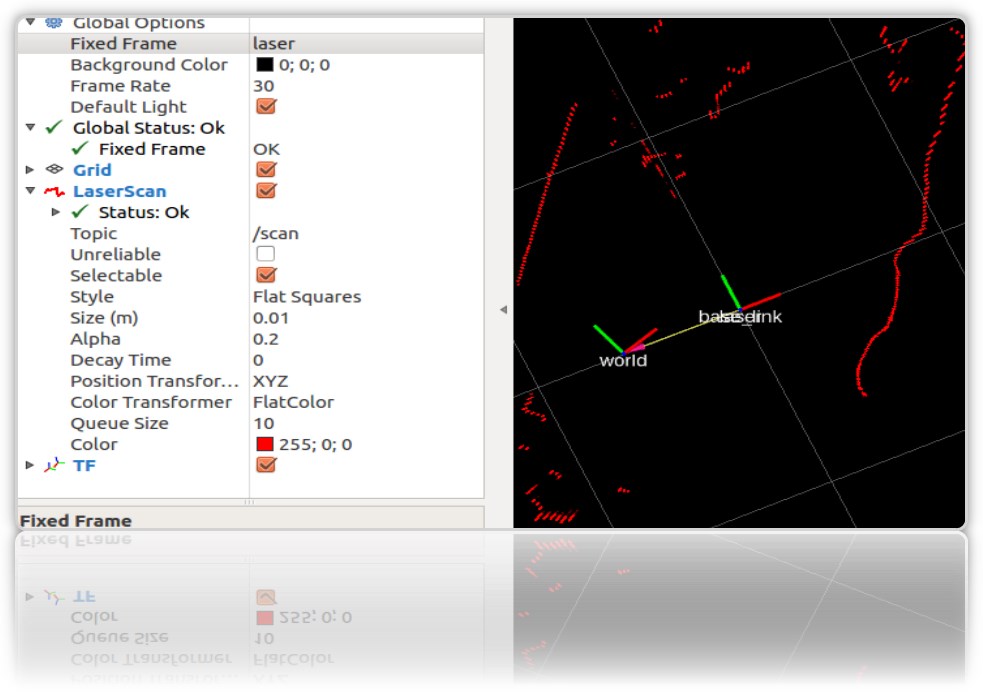Click the 'Background Color' property label

pos(149,65)
